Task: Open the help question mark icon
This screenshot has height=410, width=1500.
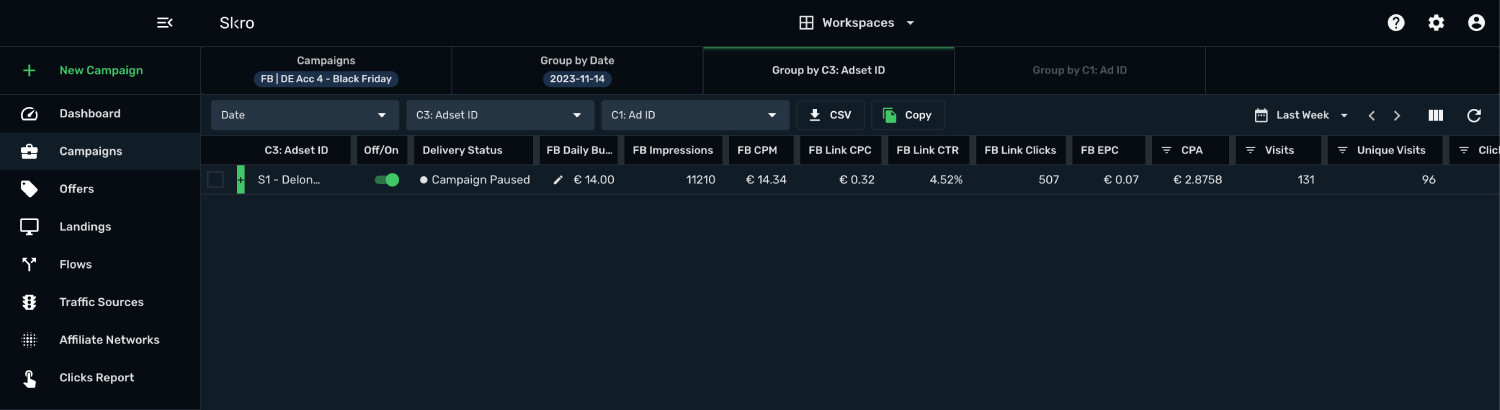Action: click(x=1396, y=22)
